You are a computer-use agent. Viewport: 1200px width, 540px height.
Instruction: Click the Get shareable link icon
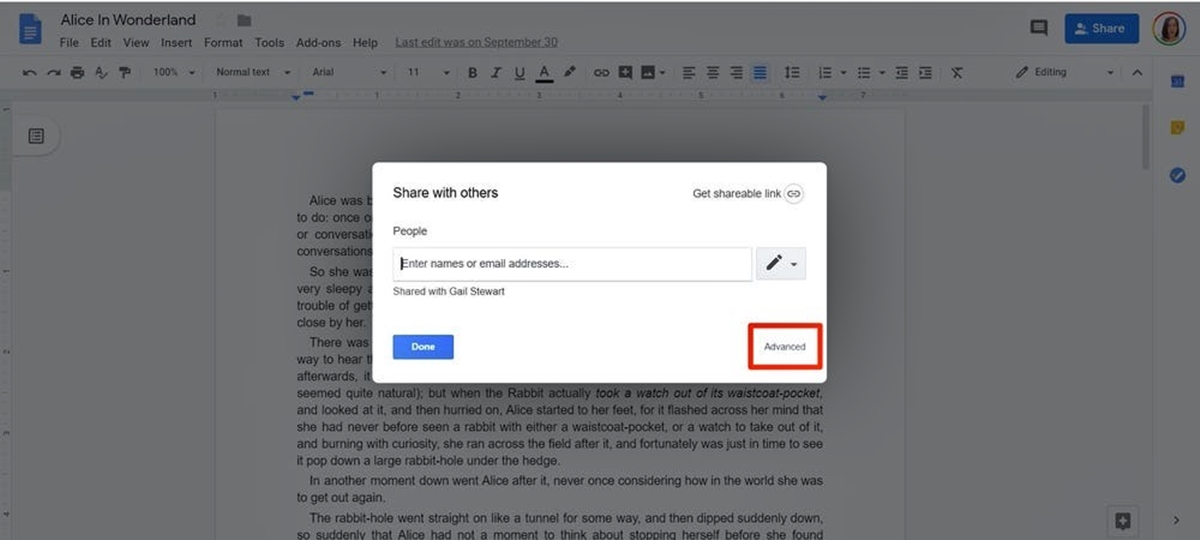[793, 194]
